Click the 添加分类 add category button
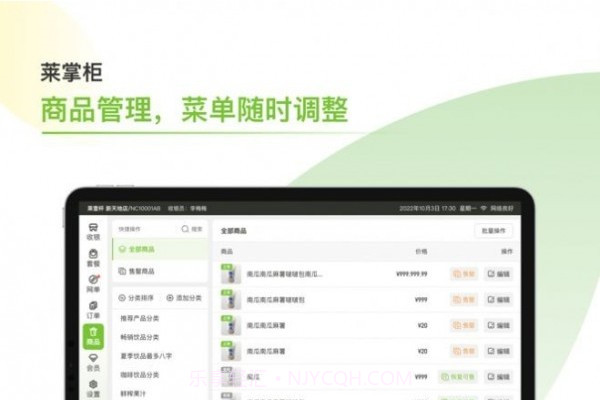600x400 pixels. pos(184,298)
